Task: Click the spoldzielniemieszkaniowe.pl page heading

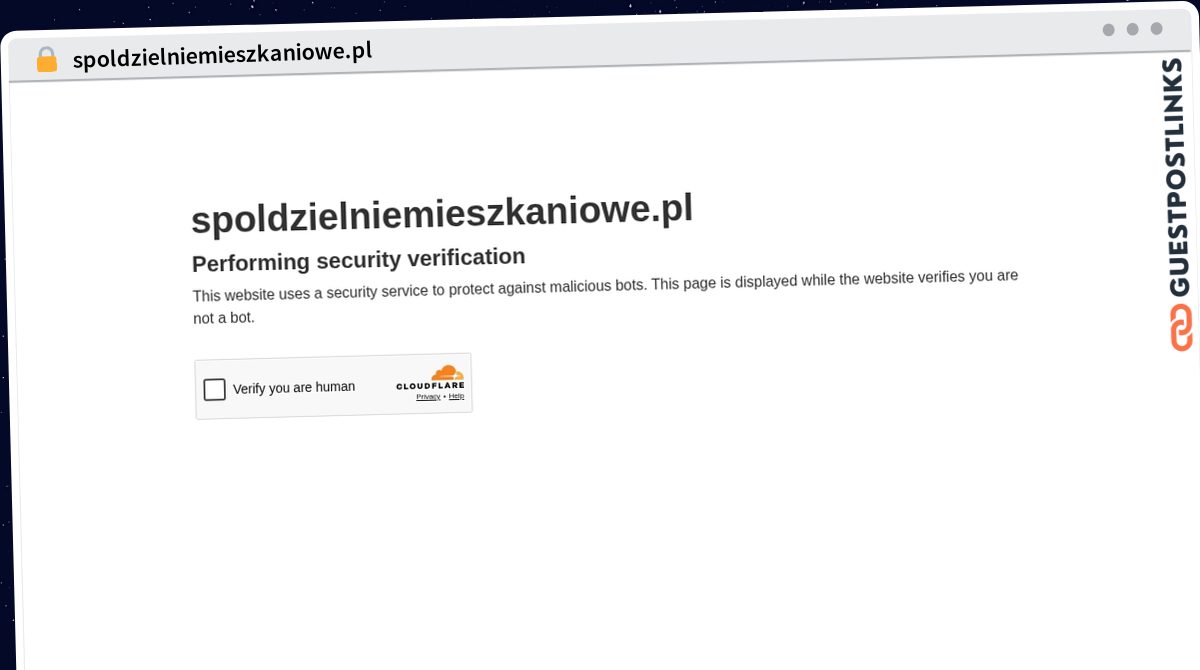Action: click(x=441, y=214)
